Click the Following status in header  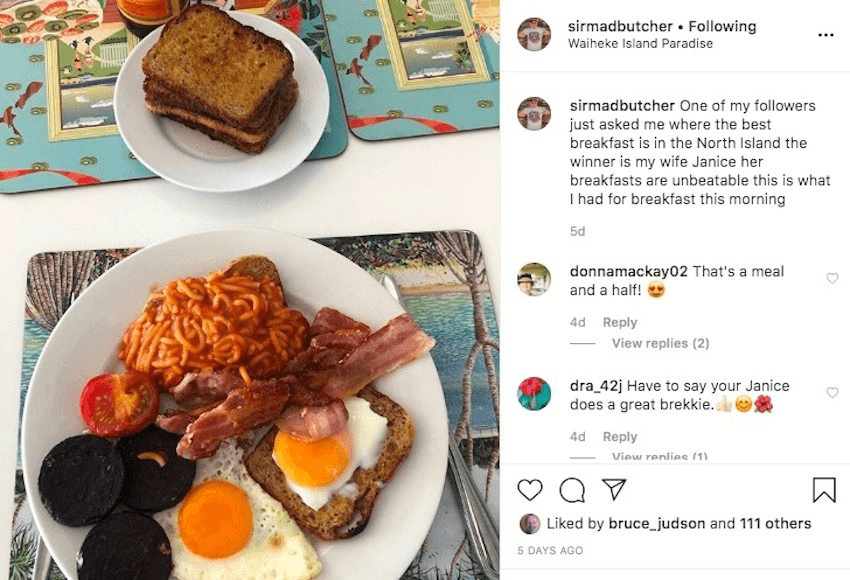click(722, 26)
